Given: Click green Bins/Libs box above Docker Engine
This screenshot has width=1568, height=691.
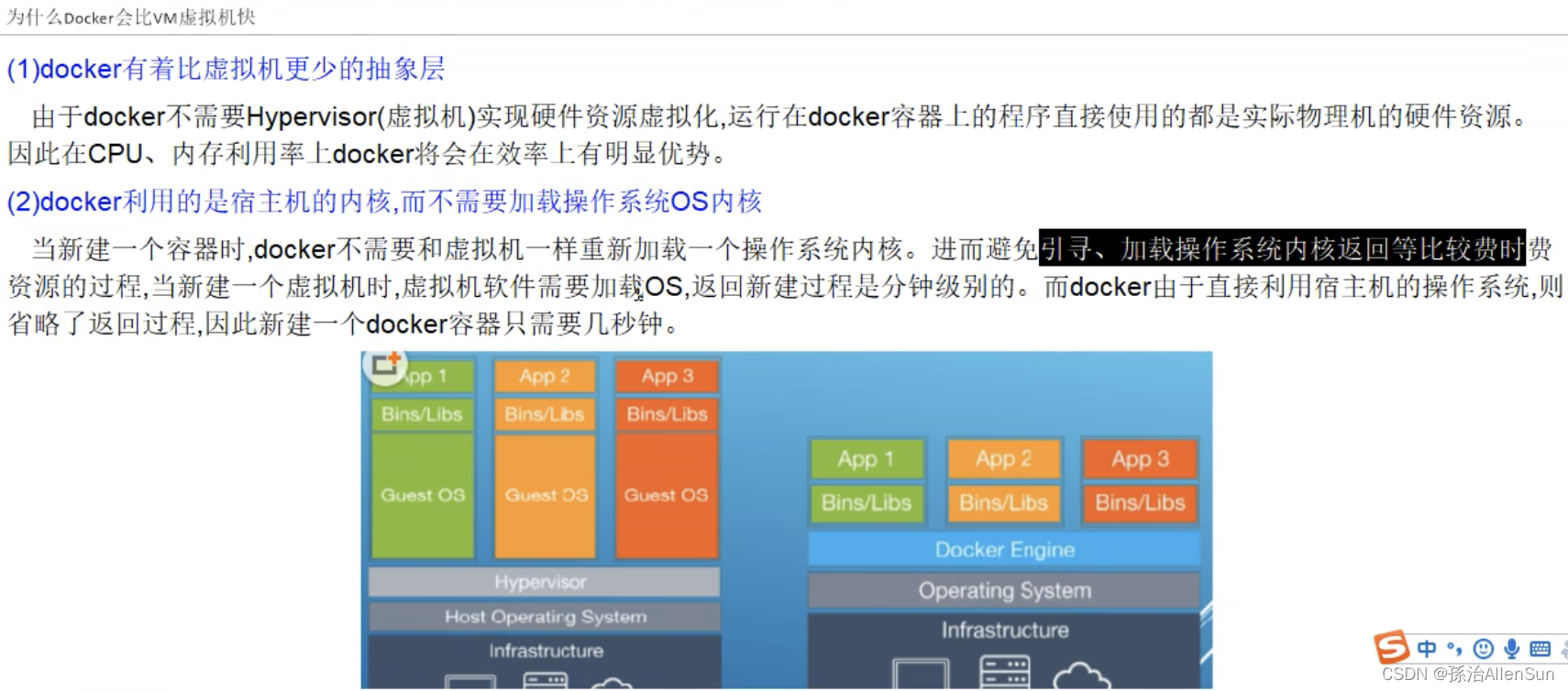Looking at the screenshot, I should pyautogui.click(x=866, y=503).
